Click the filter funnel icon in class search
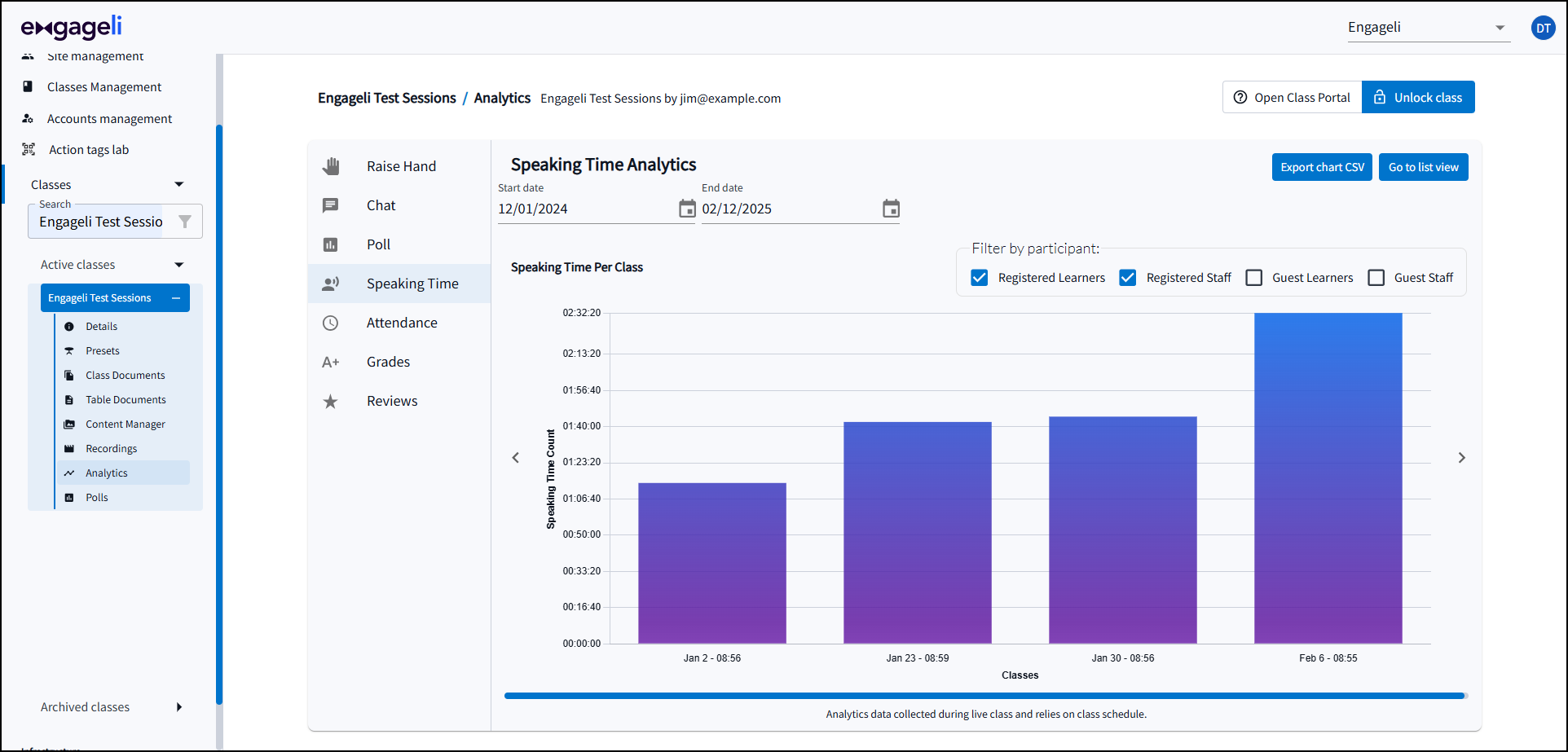Screen dimensions: 1568x752 (185, 222)
